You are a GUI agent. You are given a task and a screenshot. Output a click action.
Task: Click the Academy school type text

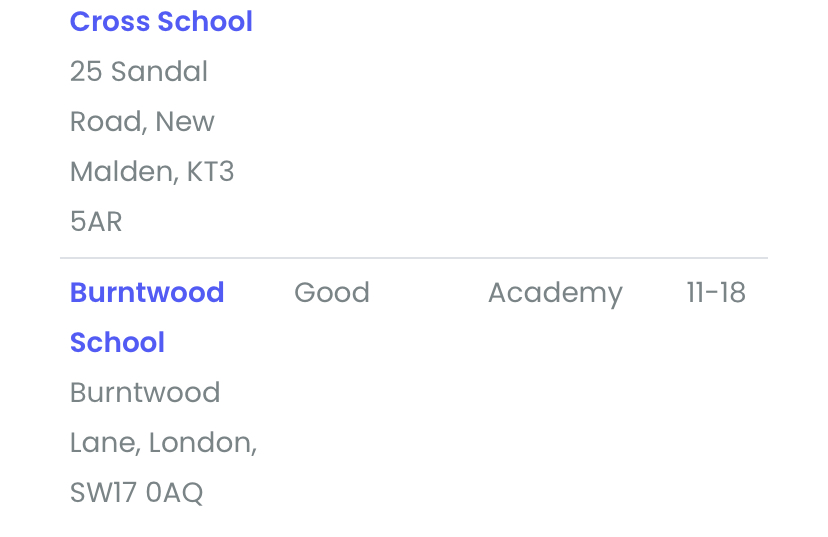(555, 293)
